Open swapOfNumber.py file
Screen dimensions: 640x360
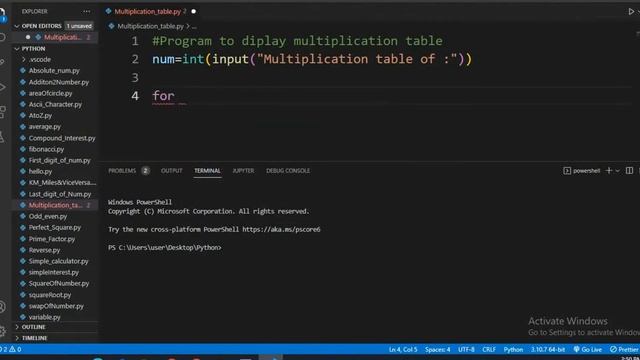pos(56,306)
